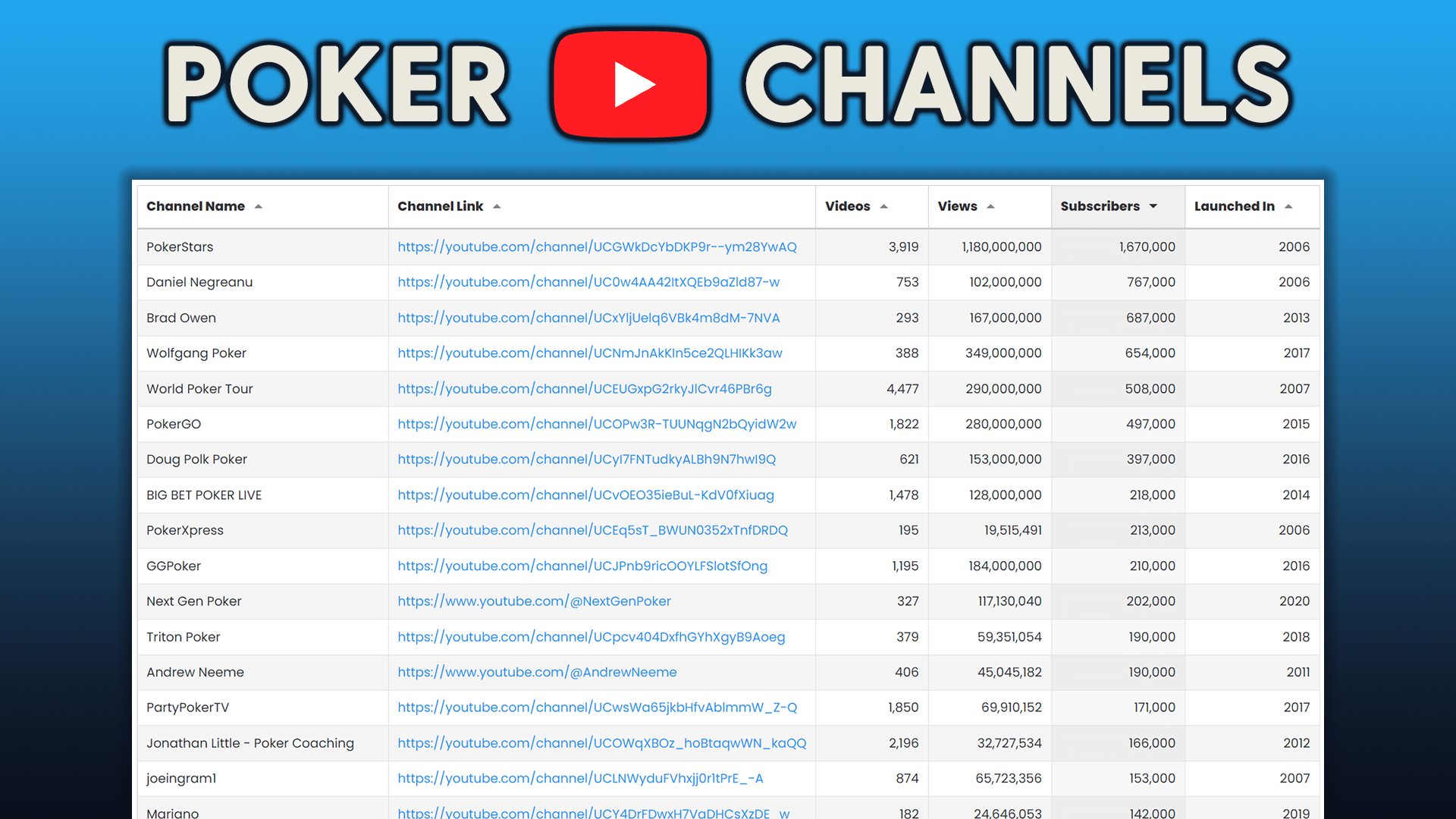Screen dimensions: 1456x819
Task: Click the YouTube play button logo
Action: point(631,83)
